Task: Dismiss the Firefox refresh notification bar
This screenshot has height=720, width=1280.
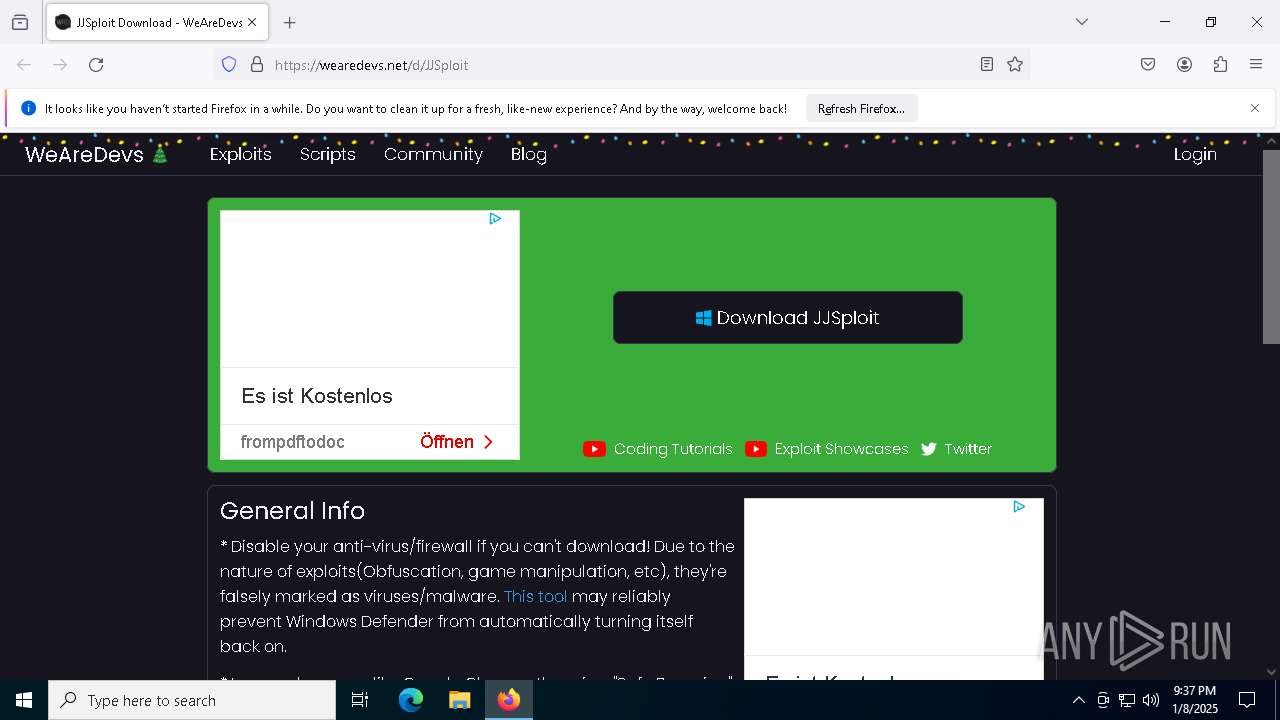Action: pos(1255,108)
